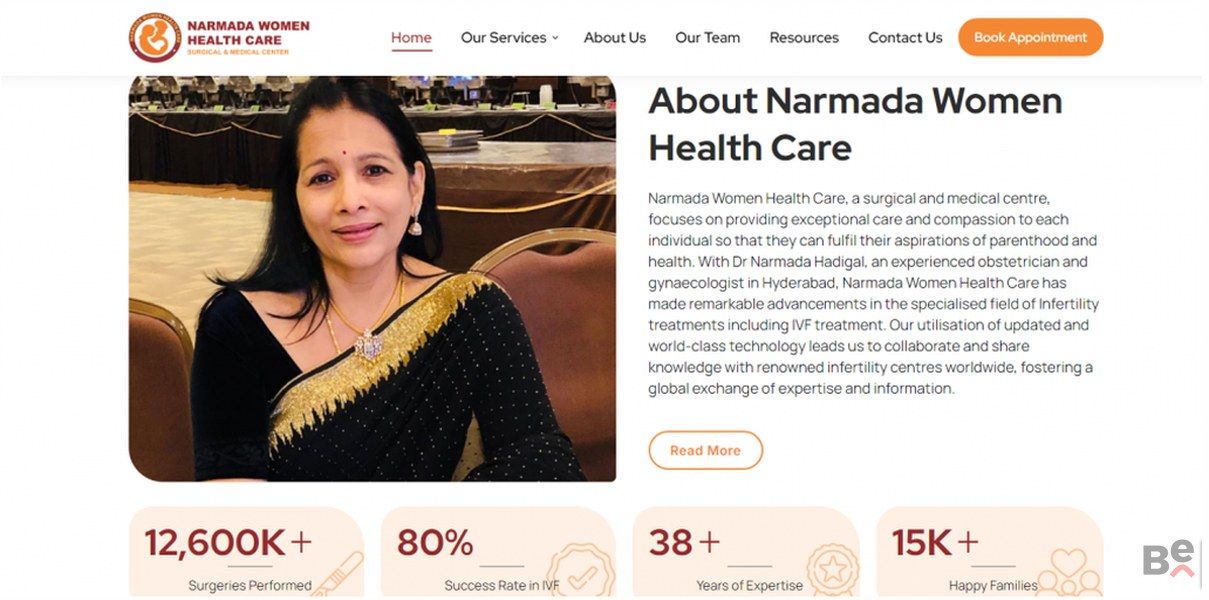
Task: Open the Resources menu item
Action: coord(804,38)
